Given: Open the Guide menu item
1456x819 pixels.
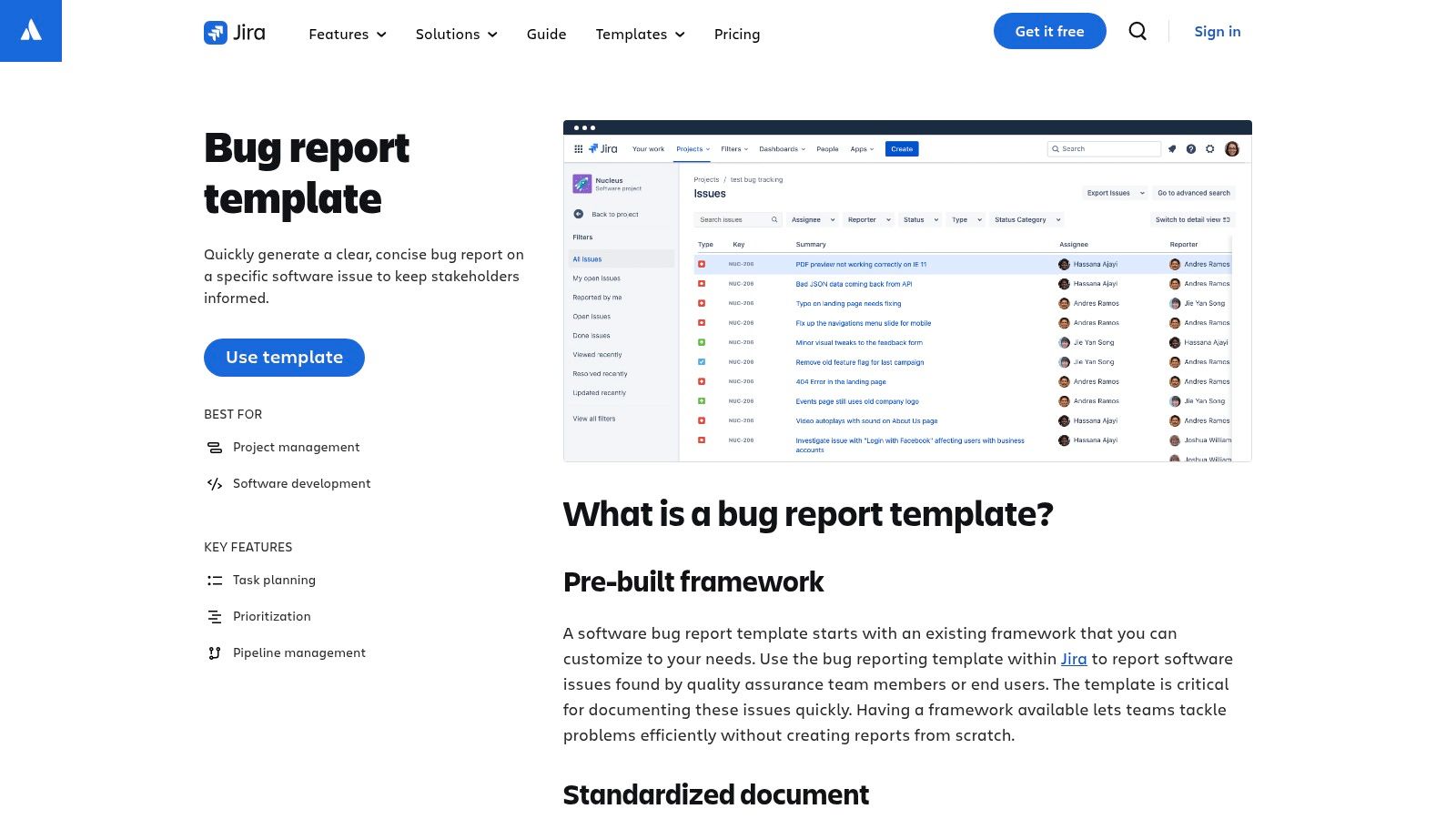Looking at the screenshot, I should (546, 34).
